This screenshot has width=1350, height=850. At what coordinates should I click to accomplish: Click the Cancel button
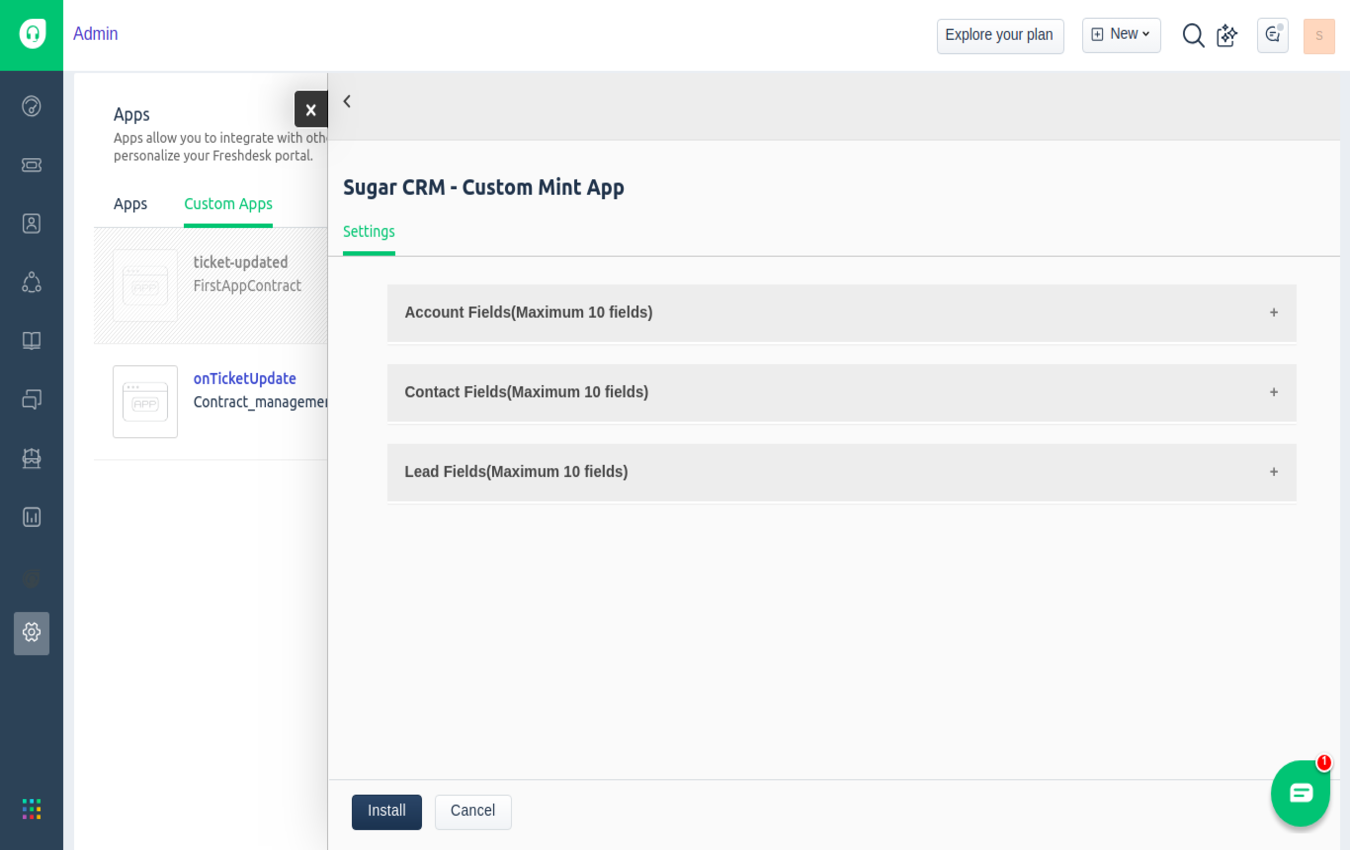click(x=473, y=812)
